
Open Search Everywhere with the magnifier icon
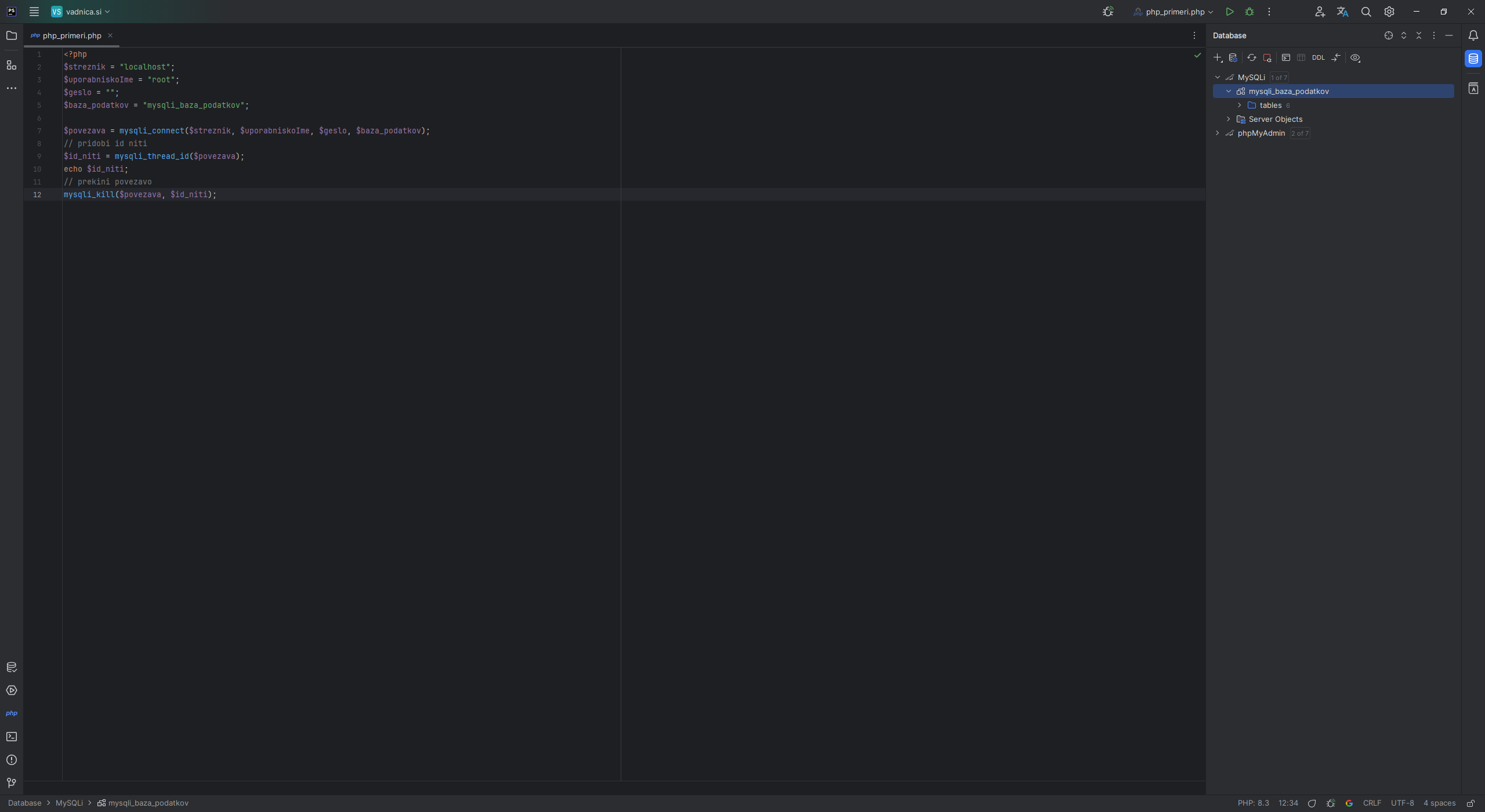(x=1366, y=12)
